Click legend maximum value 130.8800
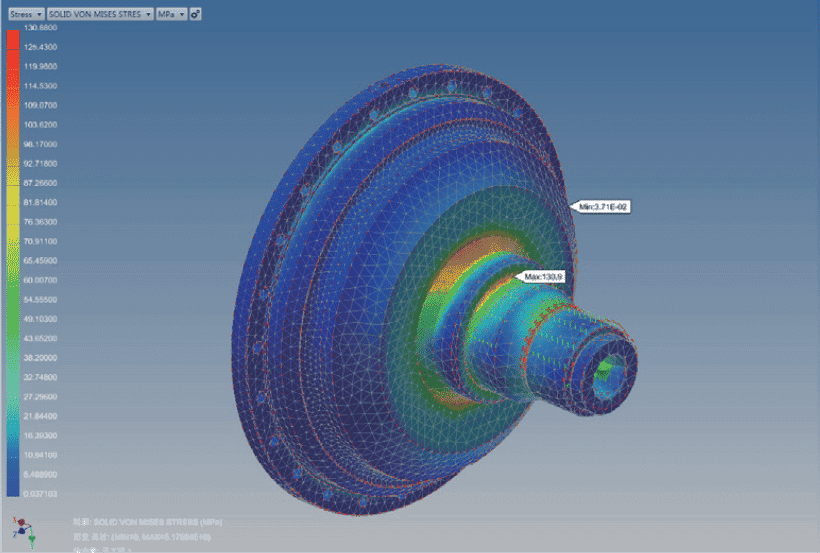The width and height of the screenshot is (820, 553). 40,27
